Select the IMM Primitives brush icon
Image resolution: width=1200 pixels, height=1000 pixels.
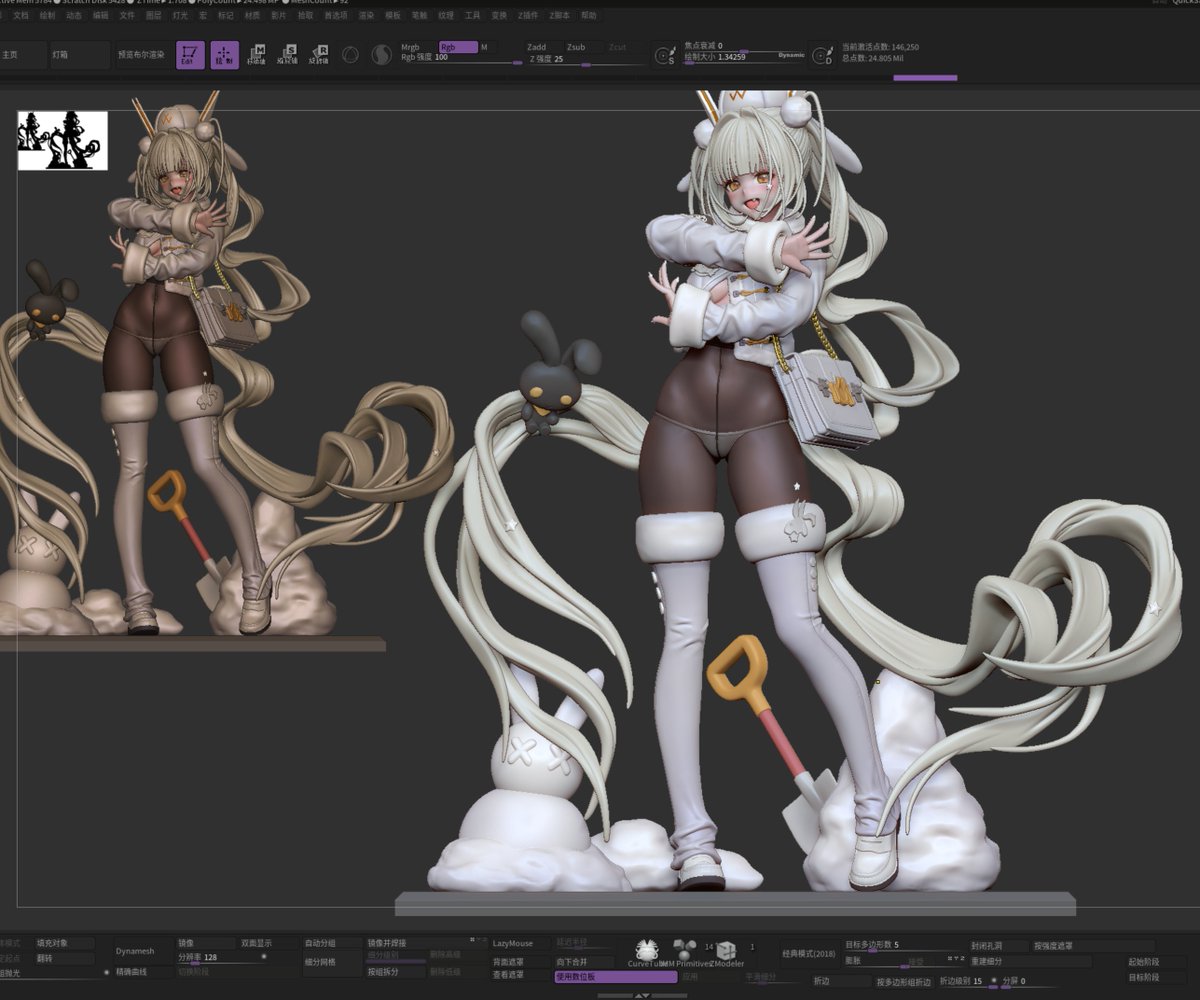tap(685, 953)
